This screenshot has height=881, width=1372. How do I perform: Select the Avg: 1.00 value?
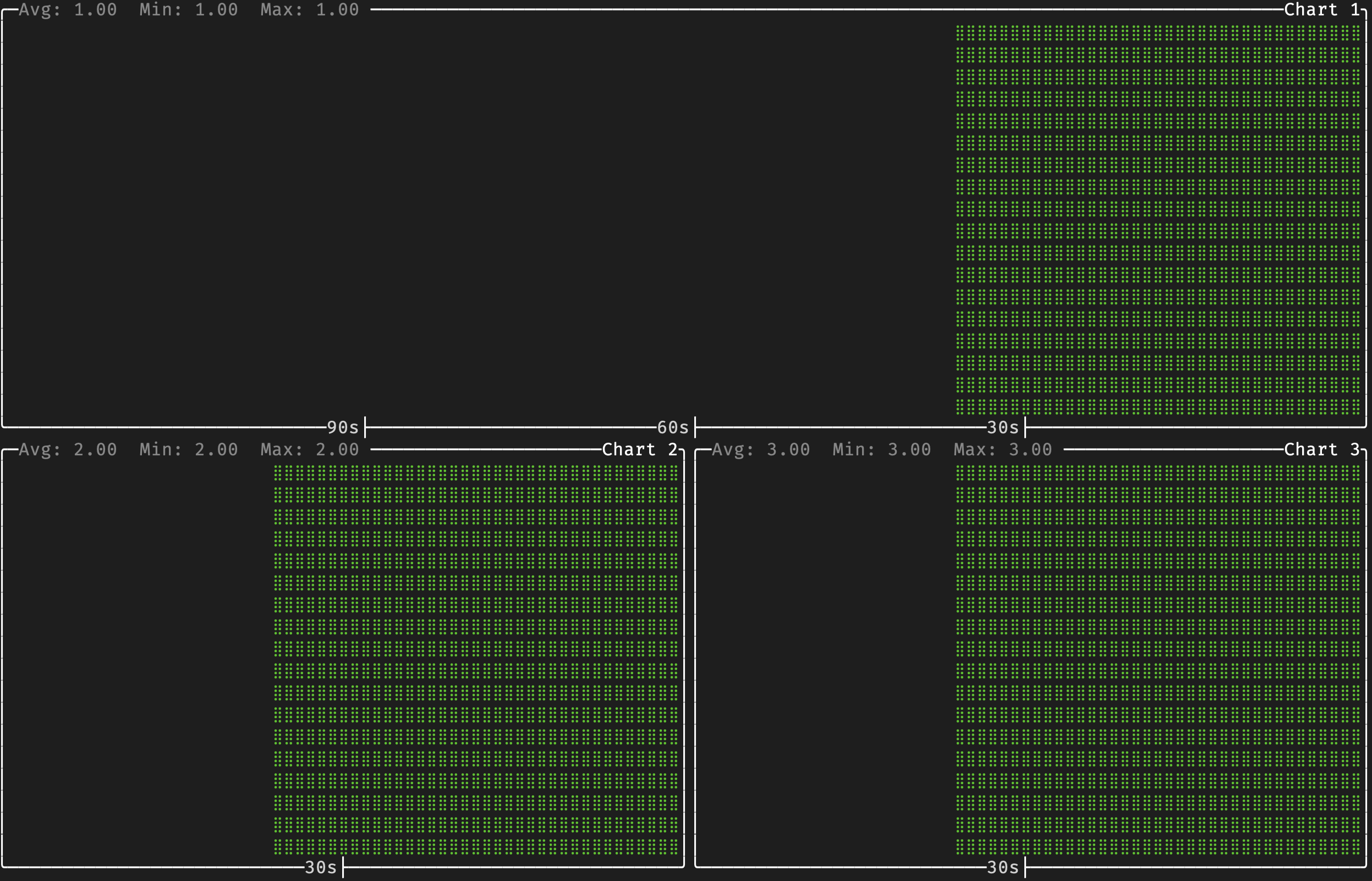68,10
